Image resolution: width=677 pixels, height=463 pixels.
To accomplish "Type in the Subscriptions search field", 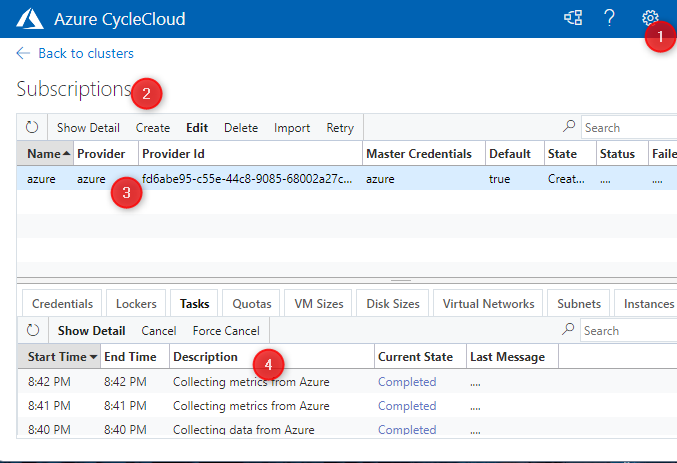I will (628, 128).
